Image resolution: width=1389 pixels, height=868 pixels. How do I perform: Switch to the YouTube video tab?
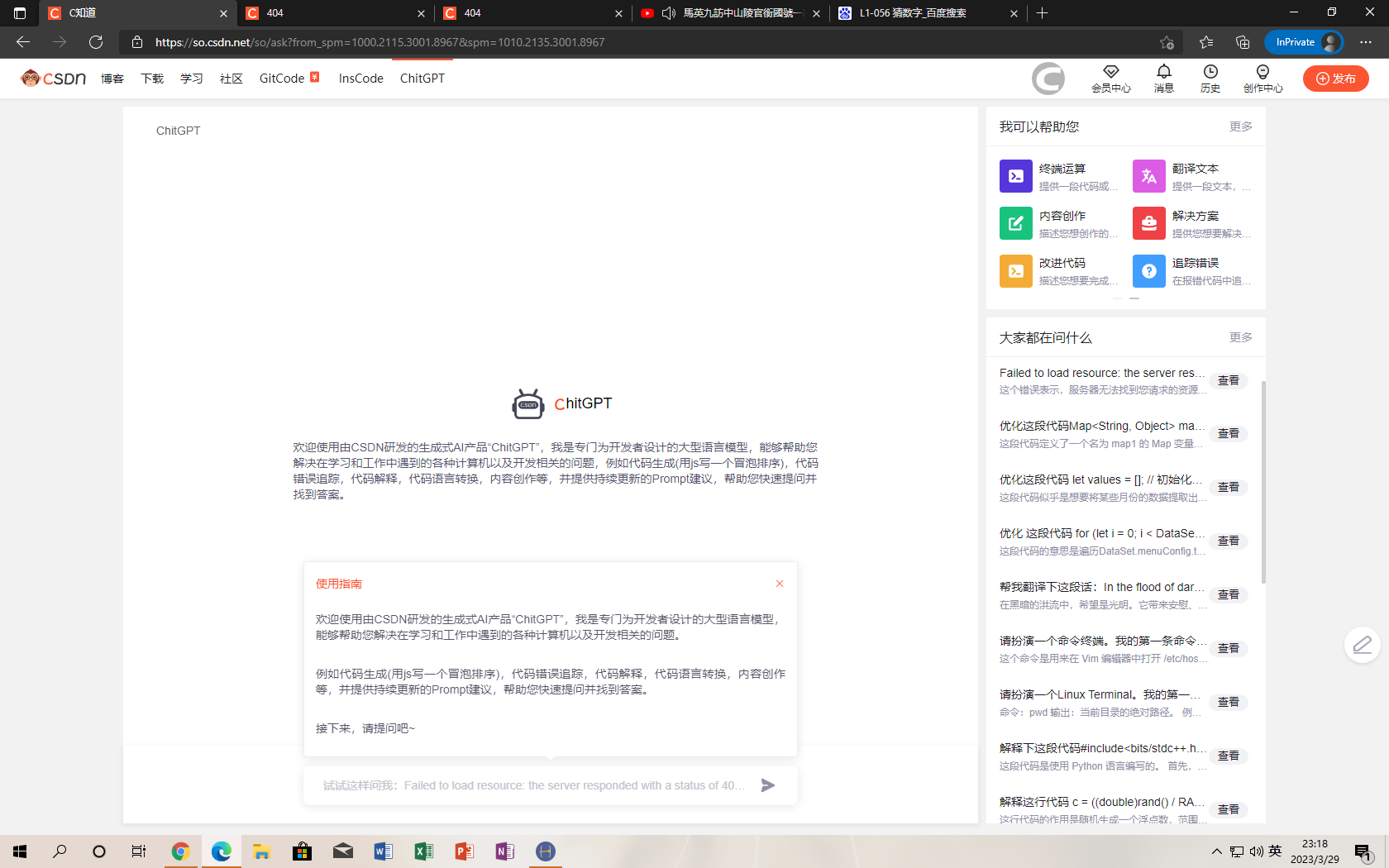tap(730, 13)
